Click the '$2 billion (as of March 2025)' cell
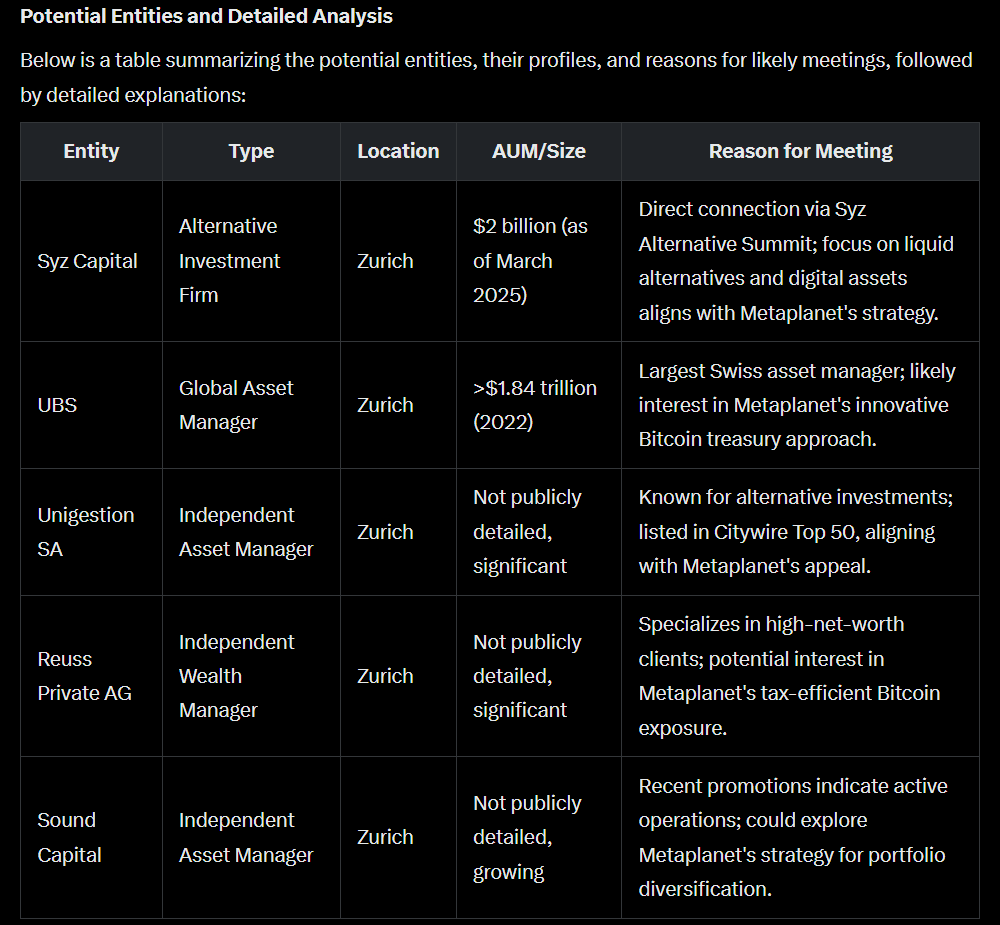 coord(539,261)
